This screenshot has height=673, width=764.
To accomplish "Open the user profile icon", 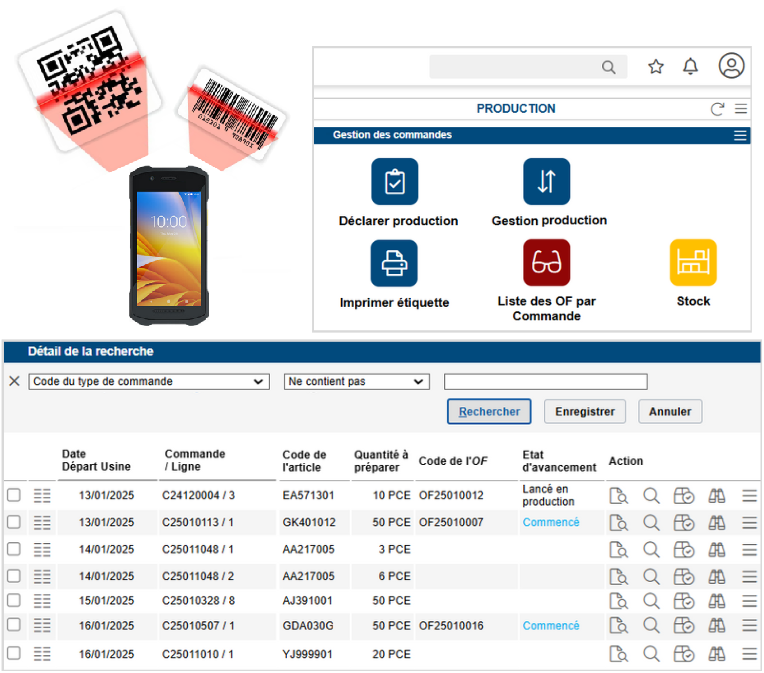I will 732,67.
